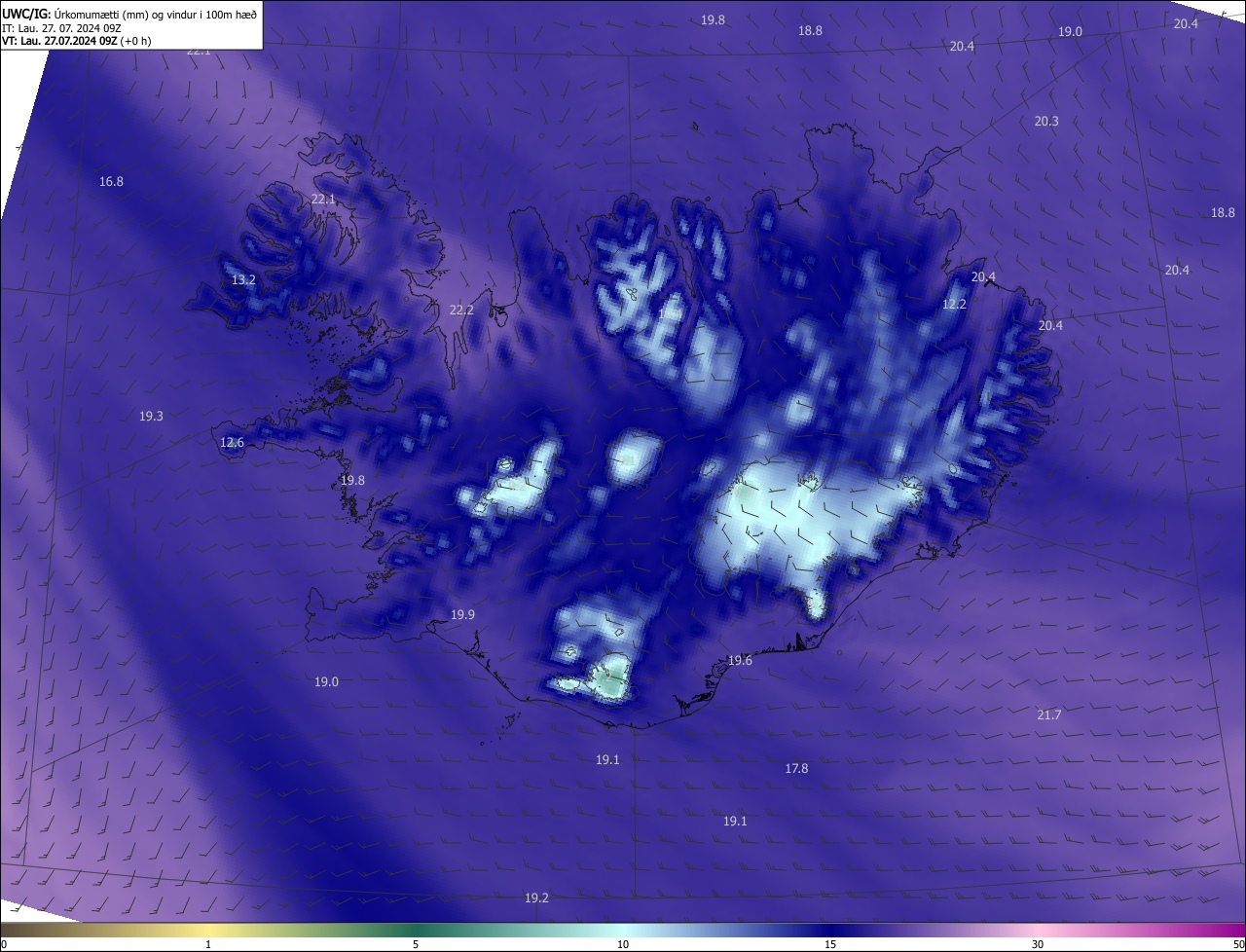This screenshot has width=1246, height=952.
Task: Click the 21.7 value southeast of Iceland
Action: click(1048, 715)
